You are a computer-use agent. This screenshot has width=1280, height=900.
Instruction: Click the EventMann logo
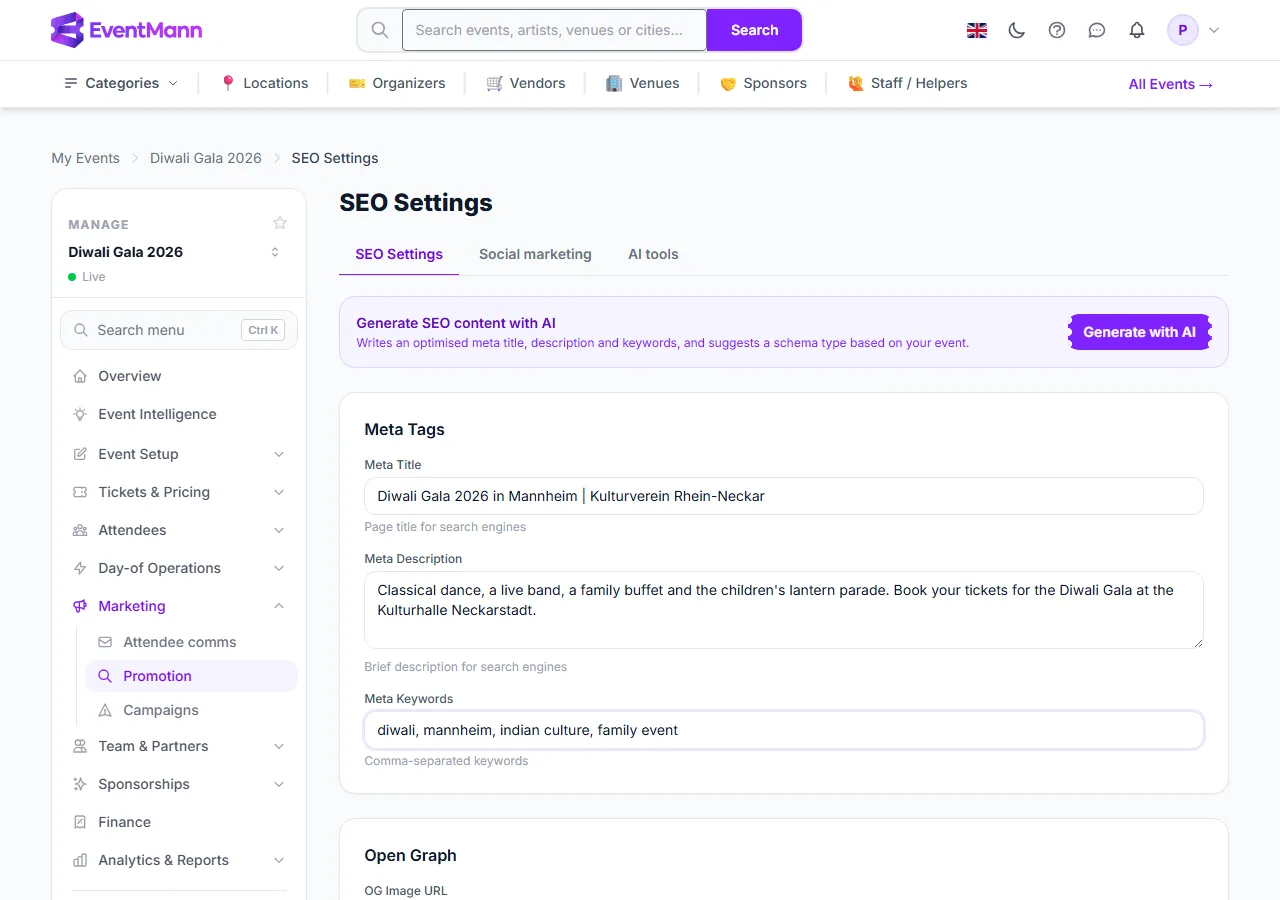pos(126,30)
